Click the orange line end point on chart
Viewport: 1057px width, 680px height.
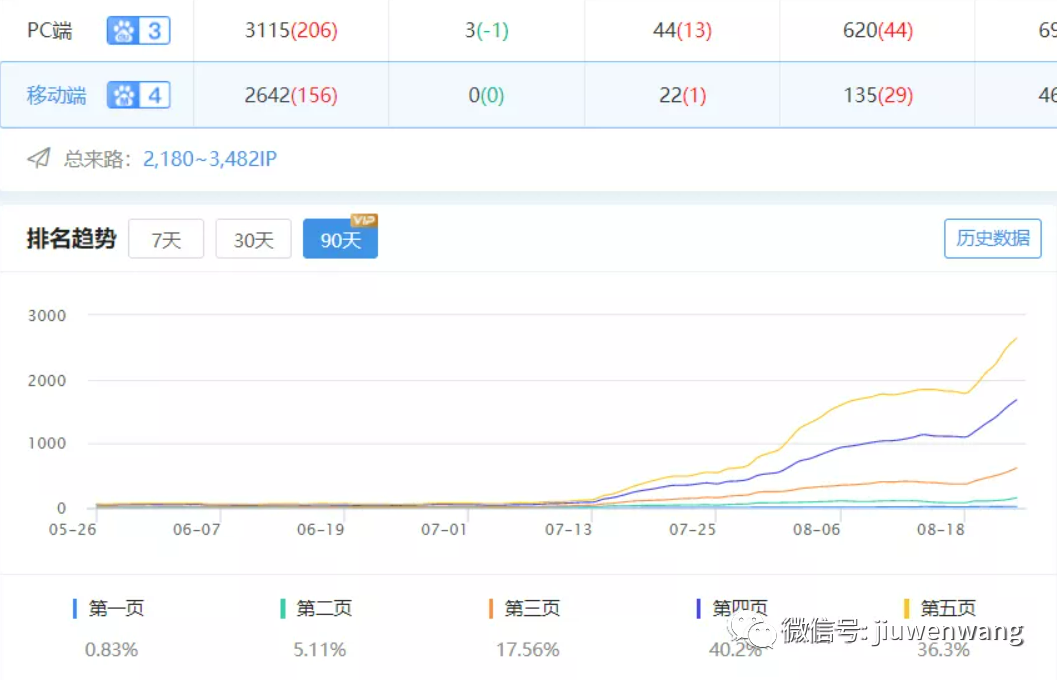click(x=1016, y=468)
